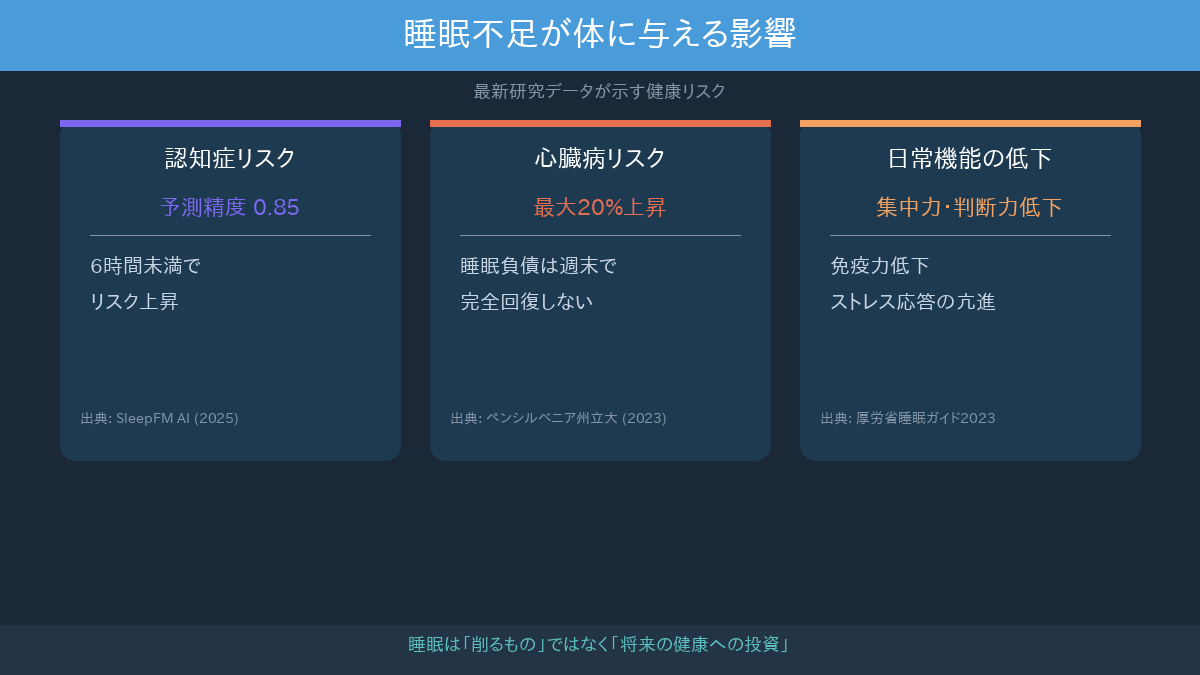Click the orange accent bar above 日常機能の低下
The width and height of the screenshot is (1200, 675).
click(969, 123)
